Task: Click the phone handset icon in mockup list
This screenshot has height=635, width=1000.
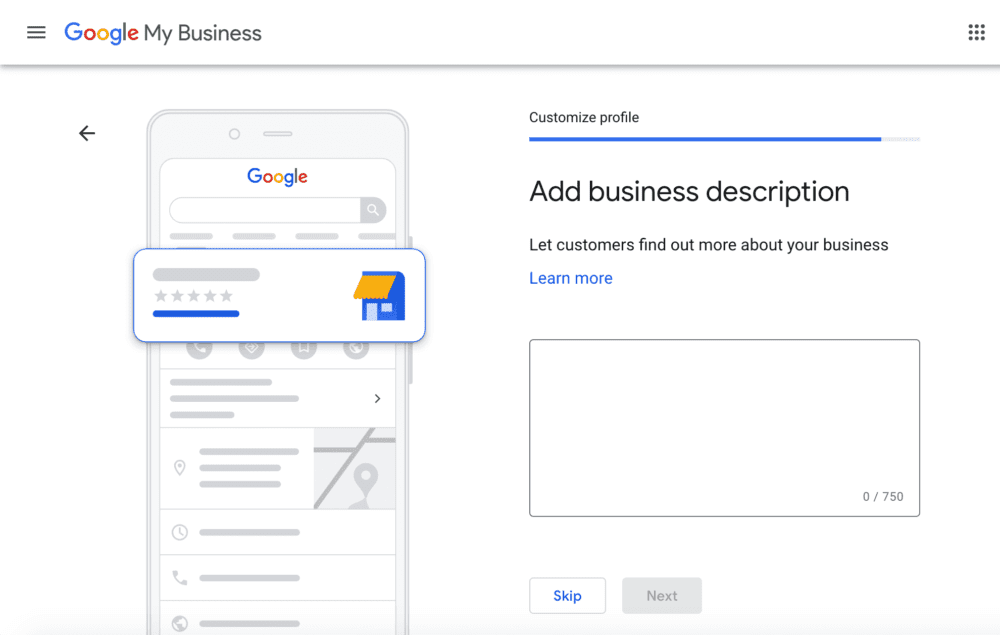Action: point(180,577)
